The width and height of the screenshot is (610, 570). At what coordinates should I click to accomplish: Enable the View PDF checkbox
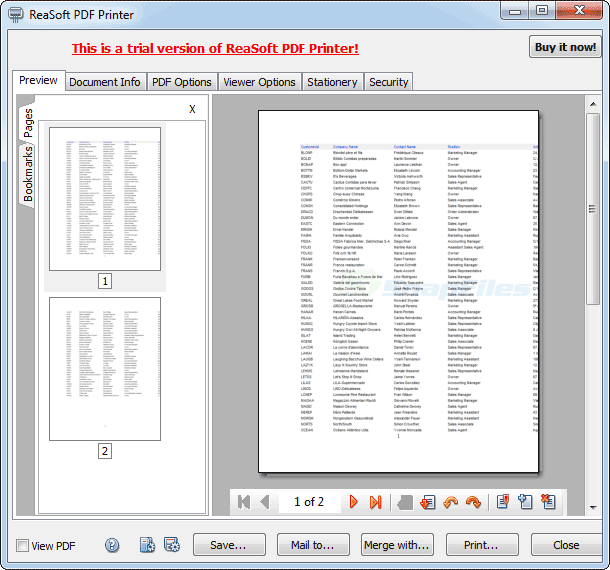23,545
